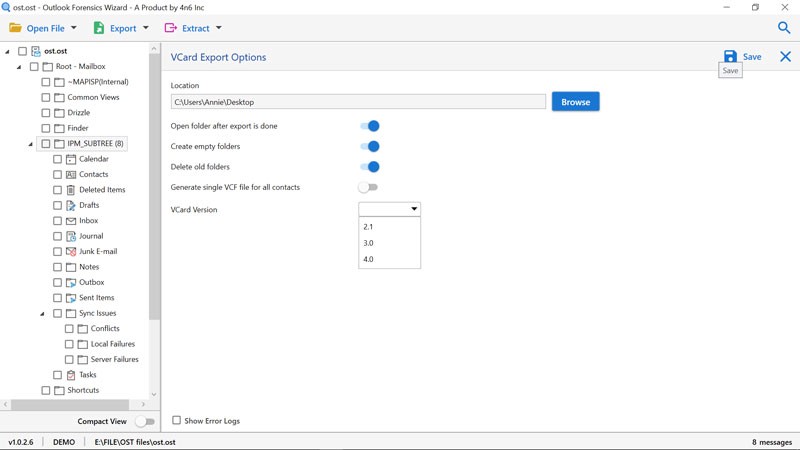Click the Export menu label
This screenshot has height=450, width=800.
click(123, 29)
